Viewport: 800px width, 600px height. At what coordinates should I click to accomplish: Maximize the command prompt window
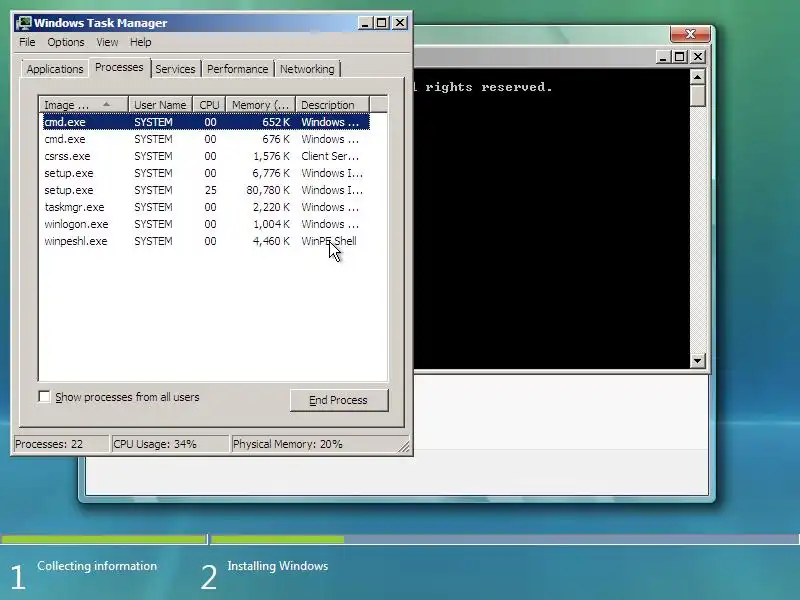coord(680,57)
